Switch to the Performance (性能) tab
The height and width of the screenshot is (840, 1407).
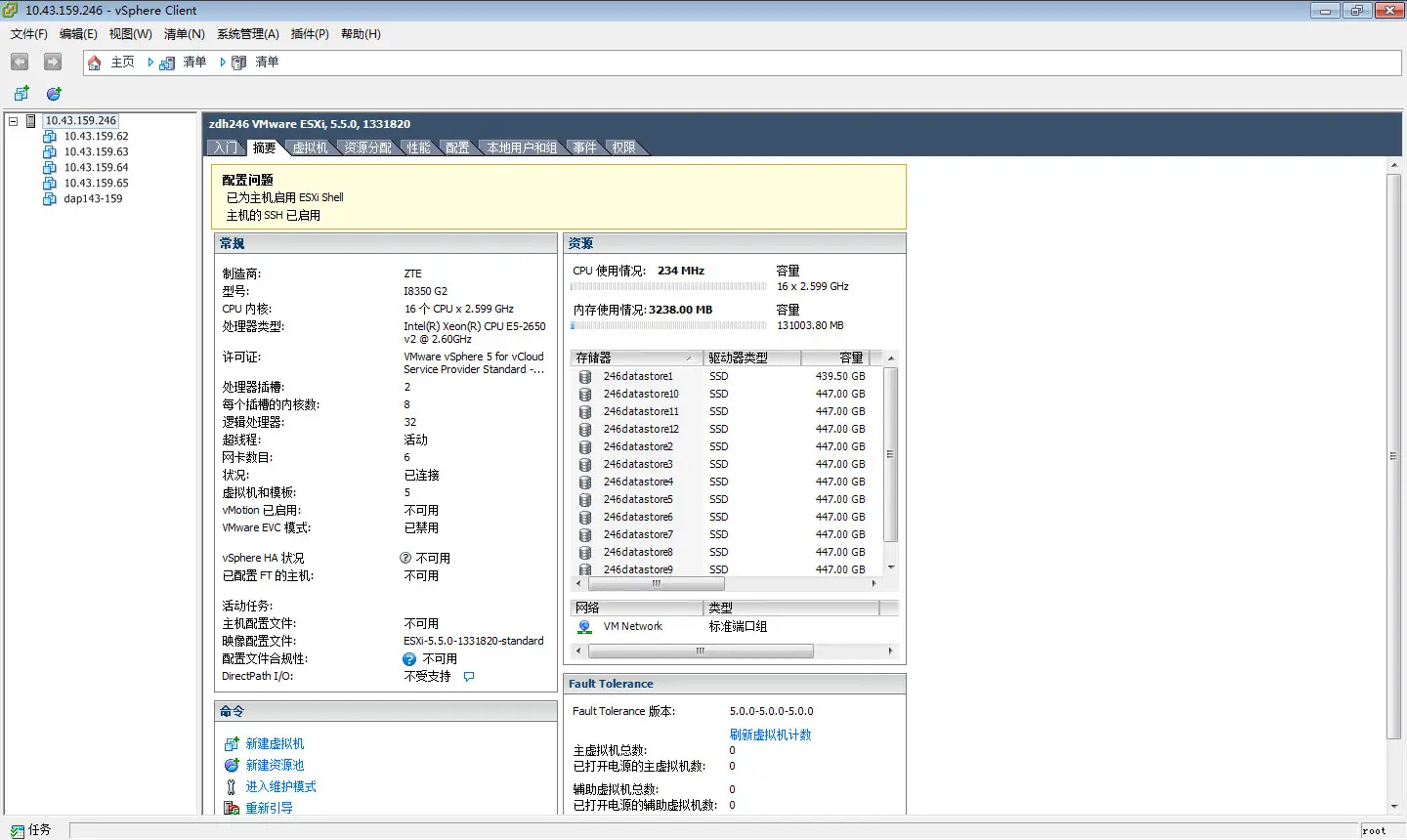click(x=418, y=148)
